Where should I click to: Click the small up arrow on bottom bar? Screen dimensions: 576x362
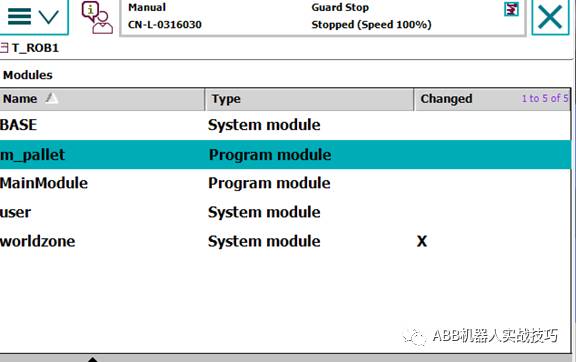(93, 359)
